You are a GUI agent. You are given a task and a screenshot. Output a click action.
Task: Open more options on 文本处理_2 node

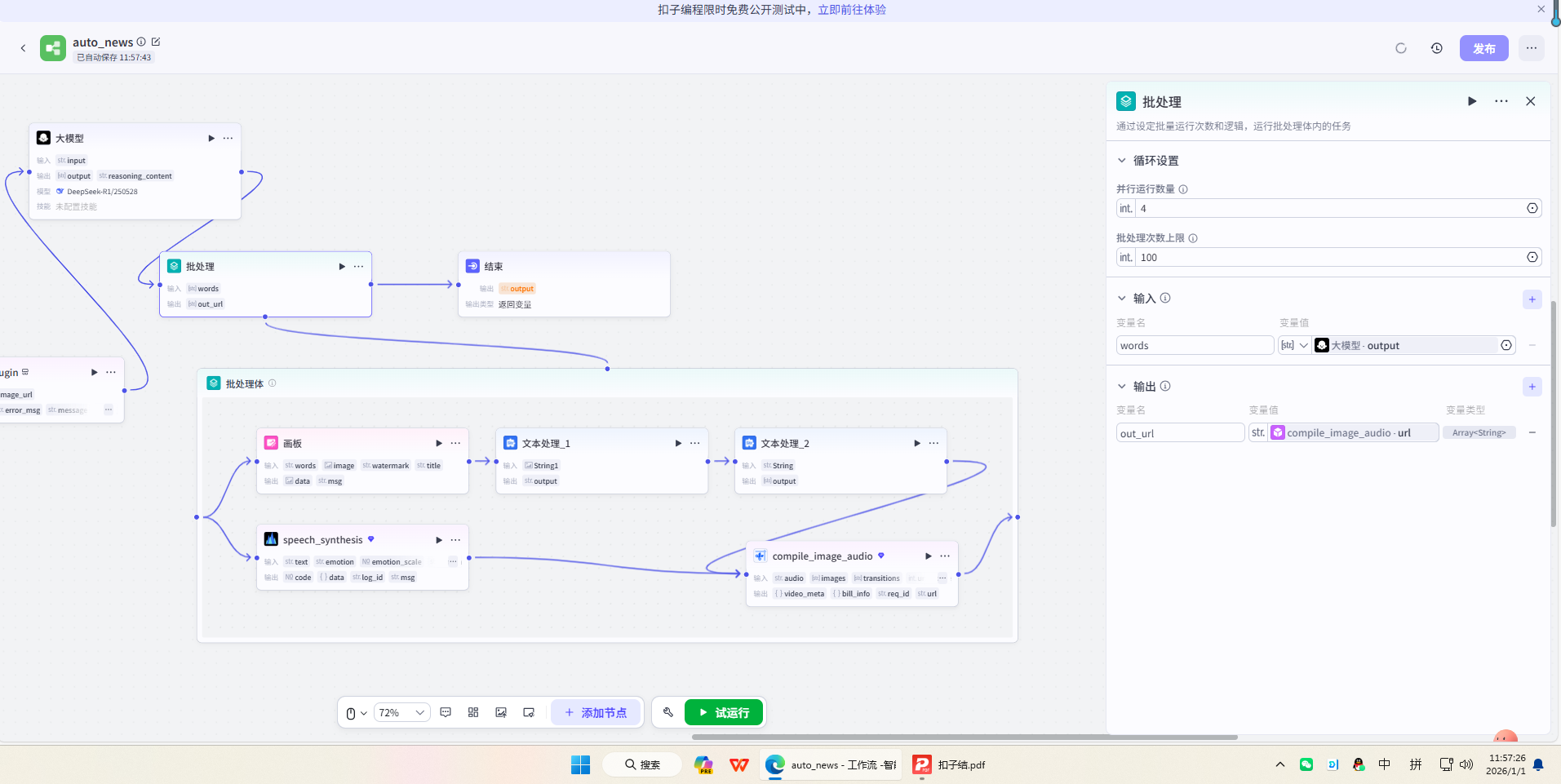(x=933, y=443)
